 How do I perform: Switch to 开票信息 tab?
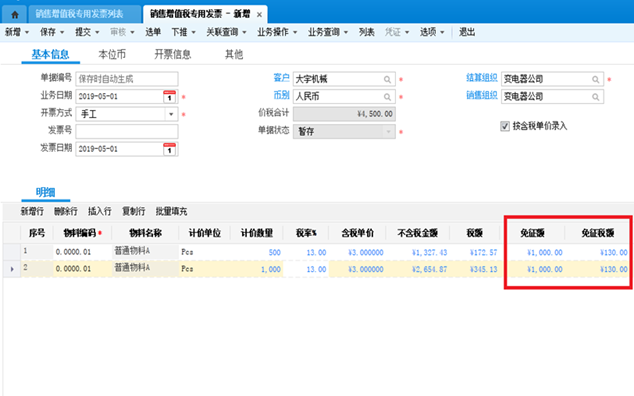[173, 54]
